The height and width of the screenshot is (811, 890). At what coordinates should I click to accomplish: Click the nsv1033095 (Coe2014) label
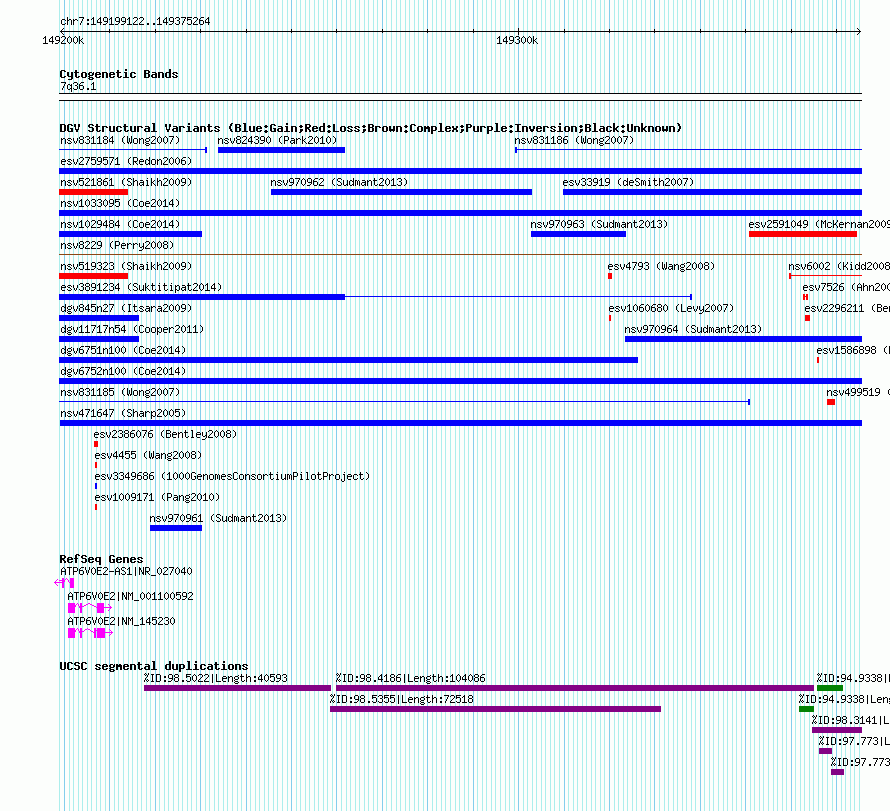120,203
